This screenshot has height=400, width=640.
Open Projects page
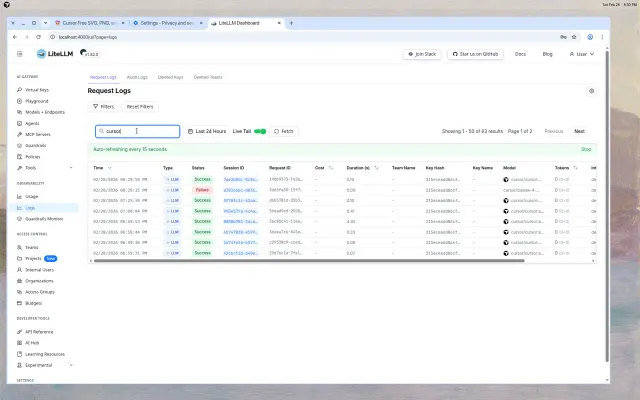click(33, 258)
